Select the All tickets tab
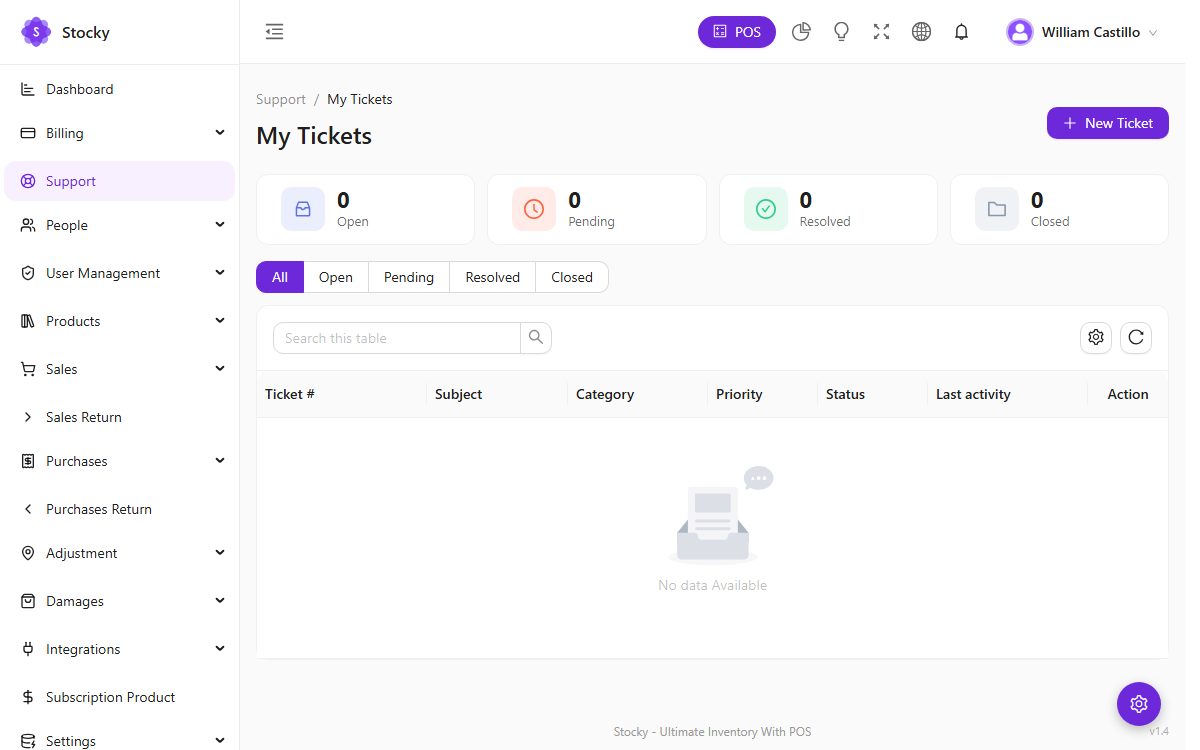 [280, 277]
